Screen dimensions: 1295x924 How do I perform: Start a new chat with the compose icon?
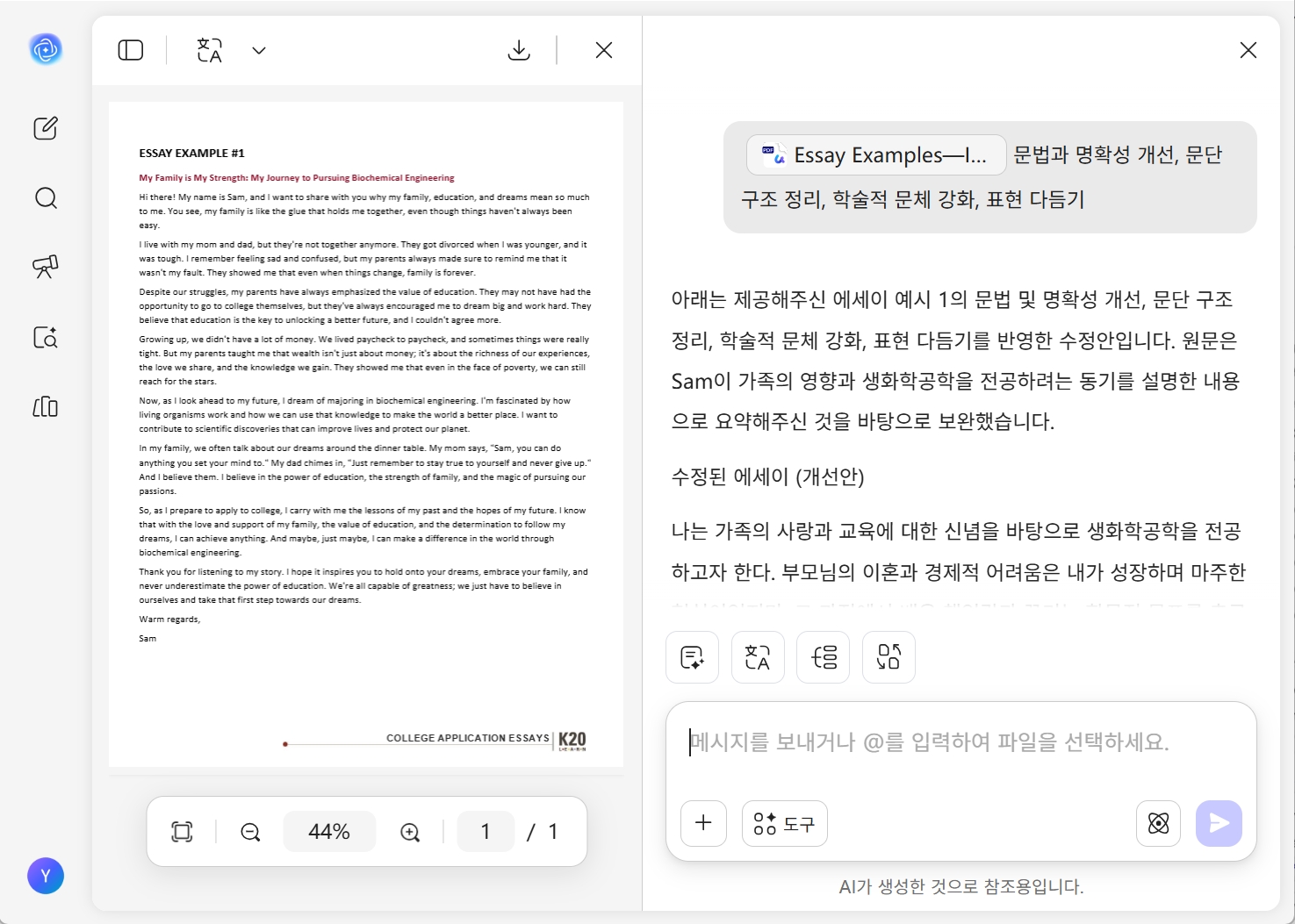pos(46,128)
